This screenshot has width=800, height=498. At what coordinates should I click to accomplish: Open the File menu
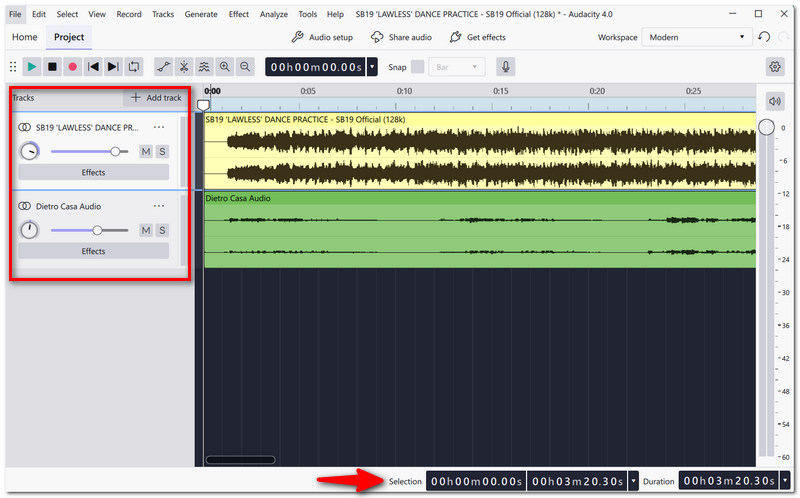15,14
